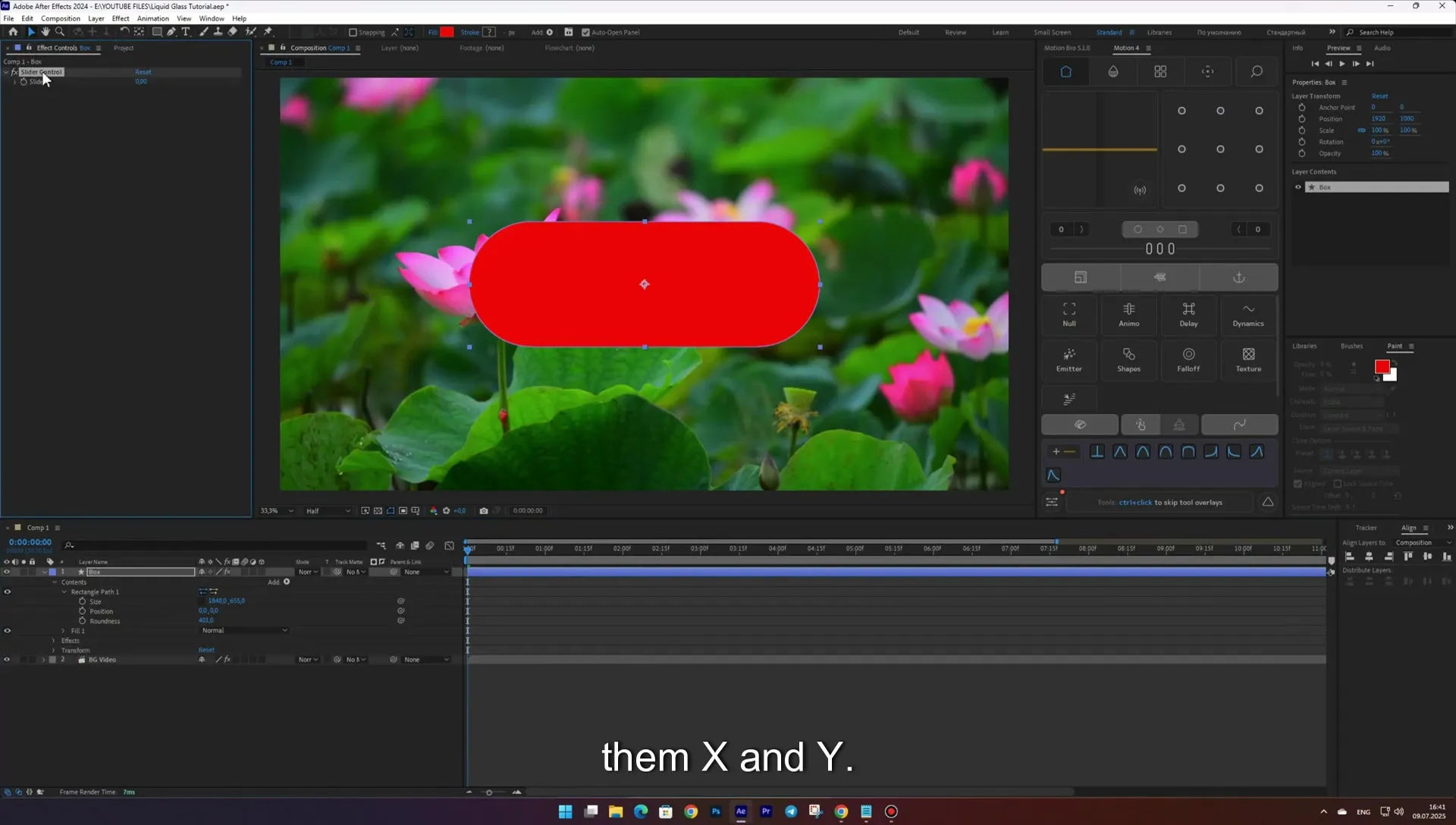The width and height of the screenshot is (1456, 825).
Task: Open the Composition menu
Action: click(61, 18)
